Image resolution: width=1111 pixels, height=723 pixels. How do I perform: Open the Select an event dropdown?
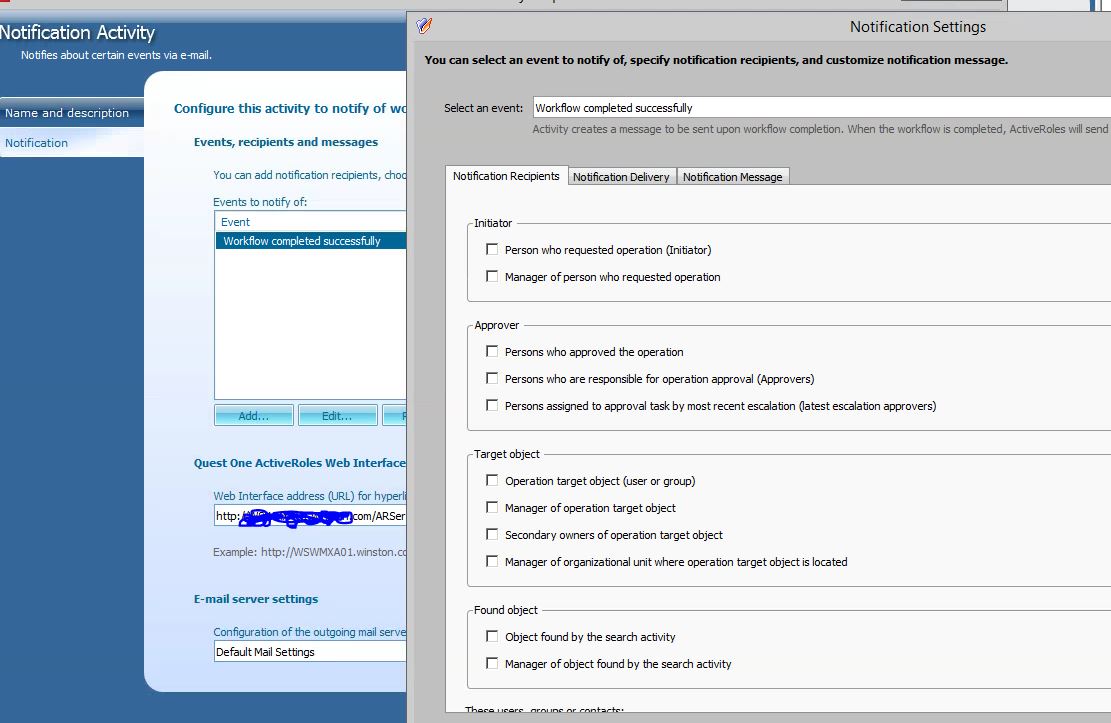click(x=821, y=108)
